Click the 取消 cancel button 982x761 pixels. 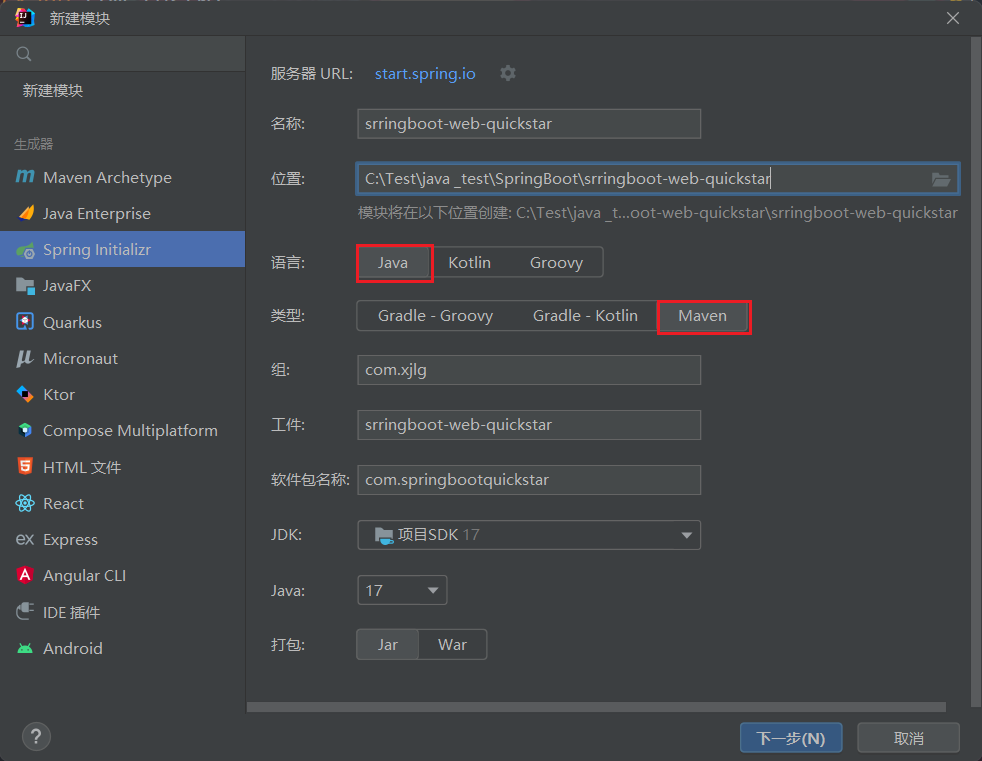[x=908, y=738]
